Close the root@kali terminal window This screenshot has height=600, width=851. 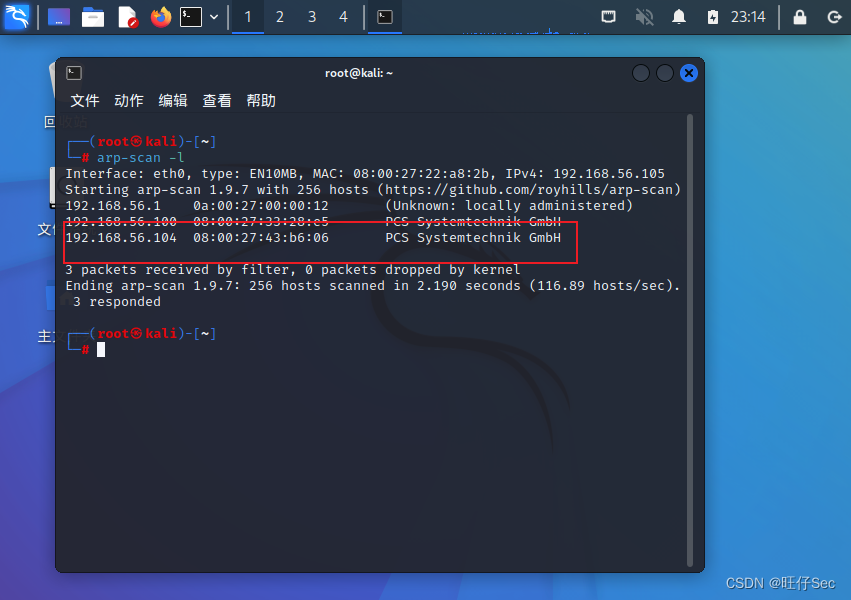click(x=689, y=73)
